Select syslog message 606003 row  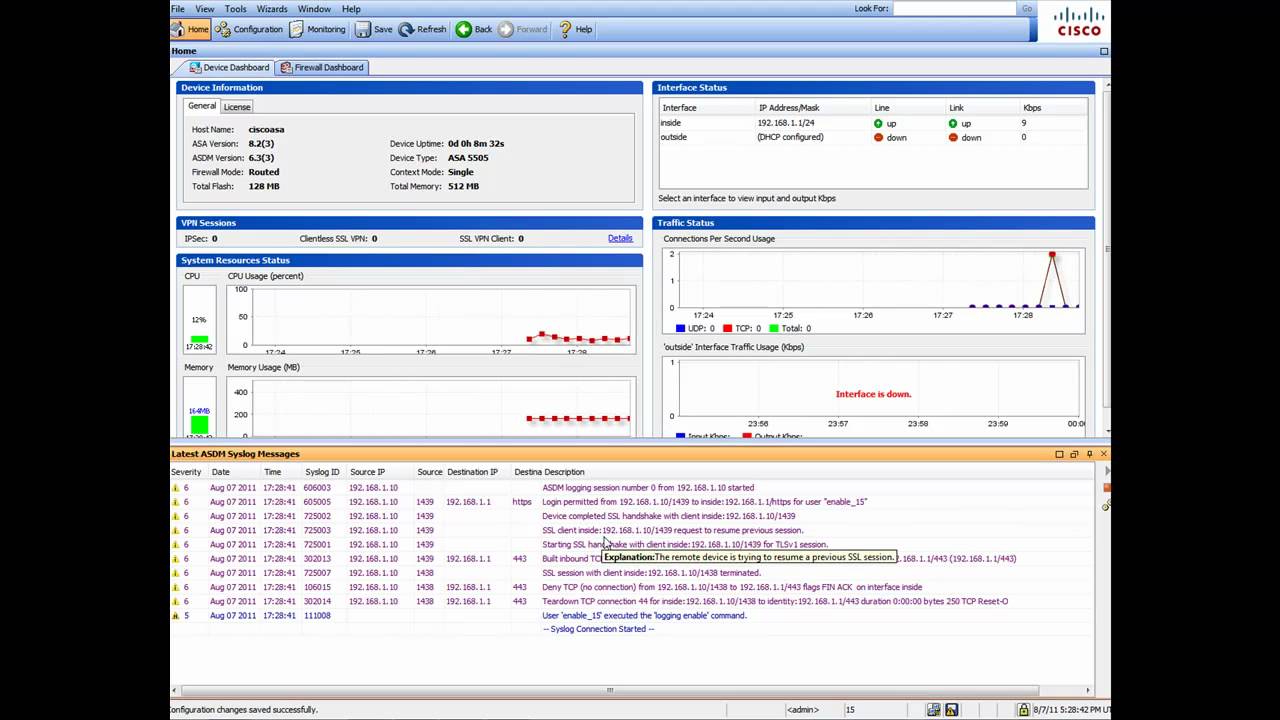tap(632, 488)
